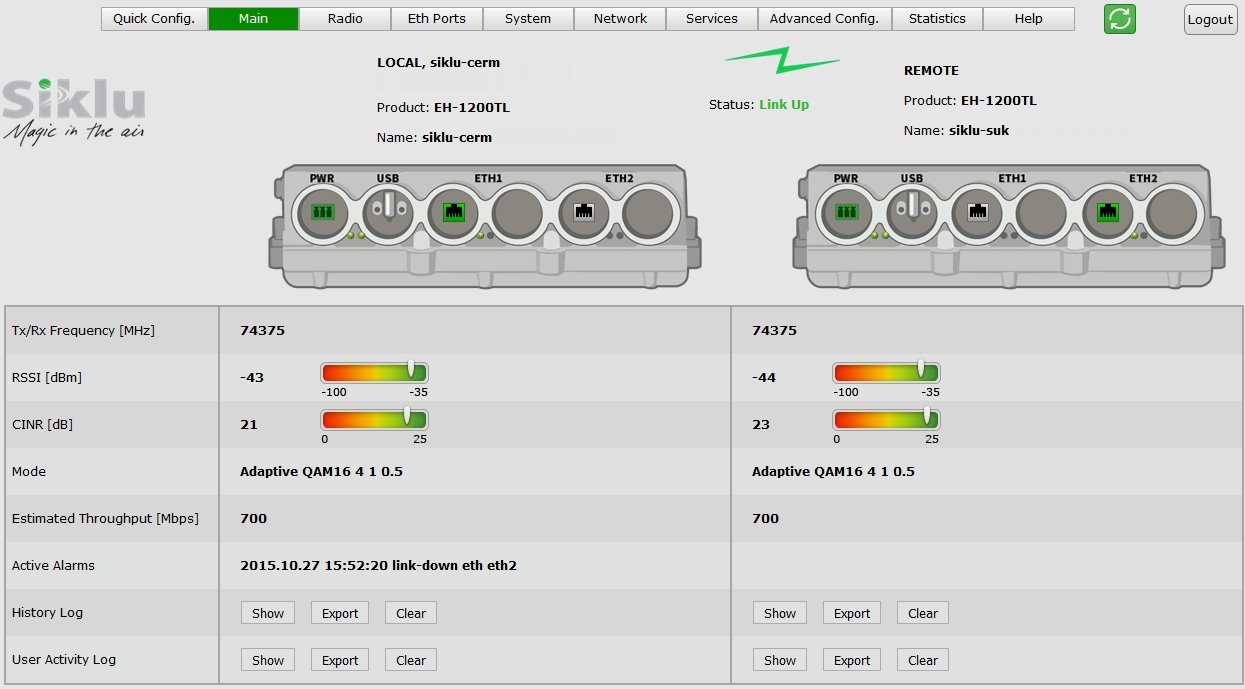Click the Active Alarms row label
Image resolution: width=1245 pixels, height=689 pixels.
pyautogui.click(x=53, y=566)
